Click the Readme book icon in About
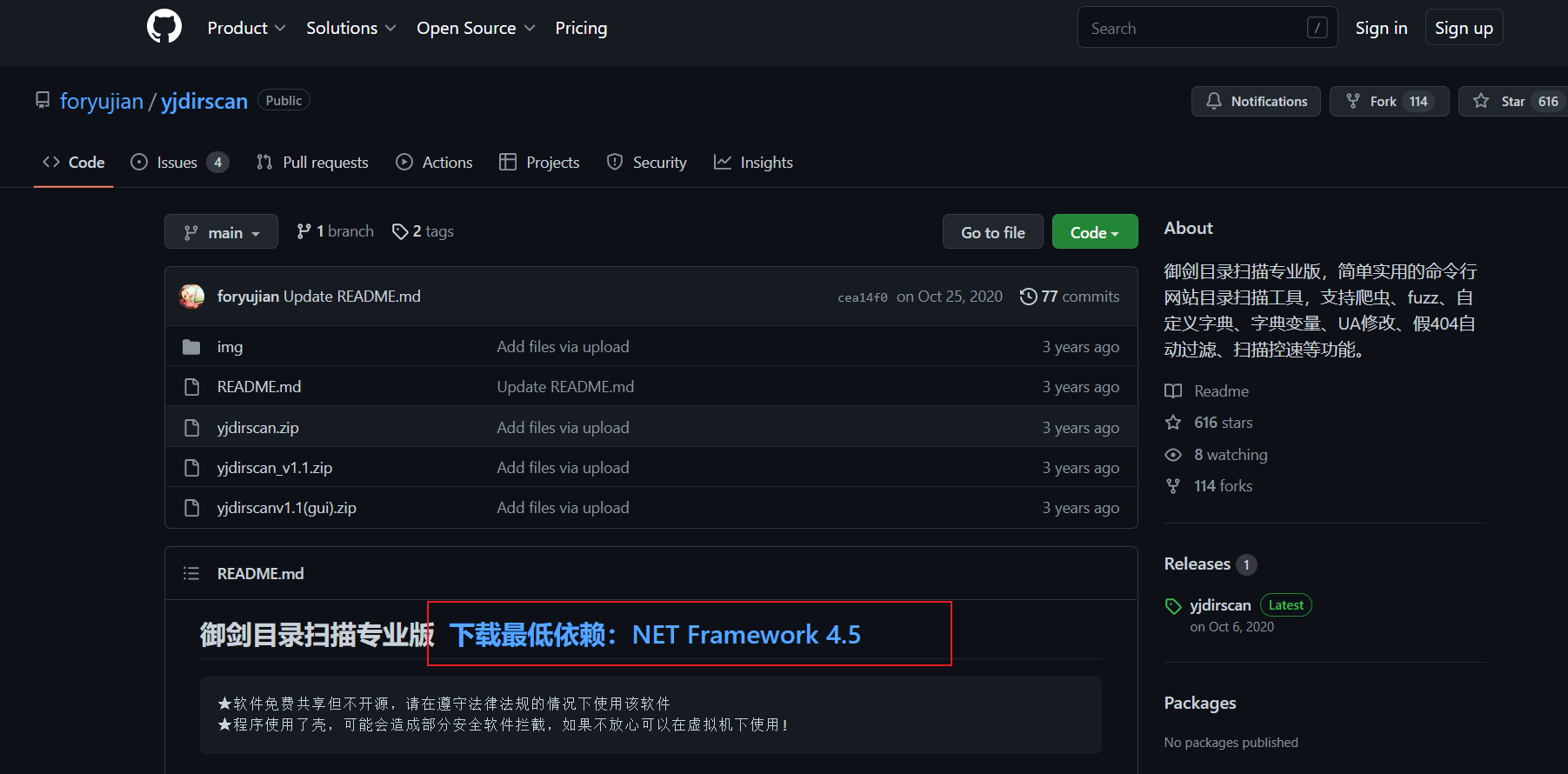Image resolution: width=1568 pixels, height=774 pixels. 1173,391
